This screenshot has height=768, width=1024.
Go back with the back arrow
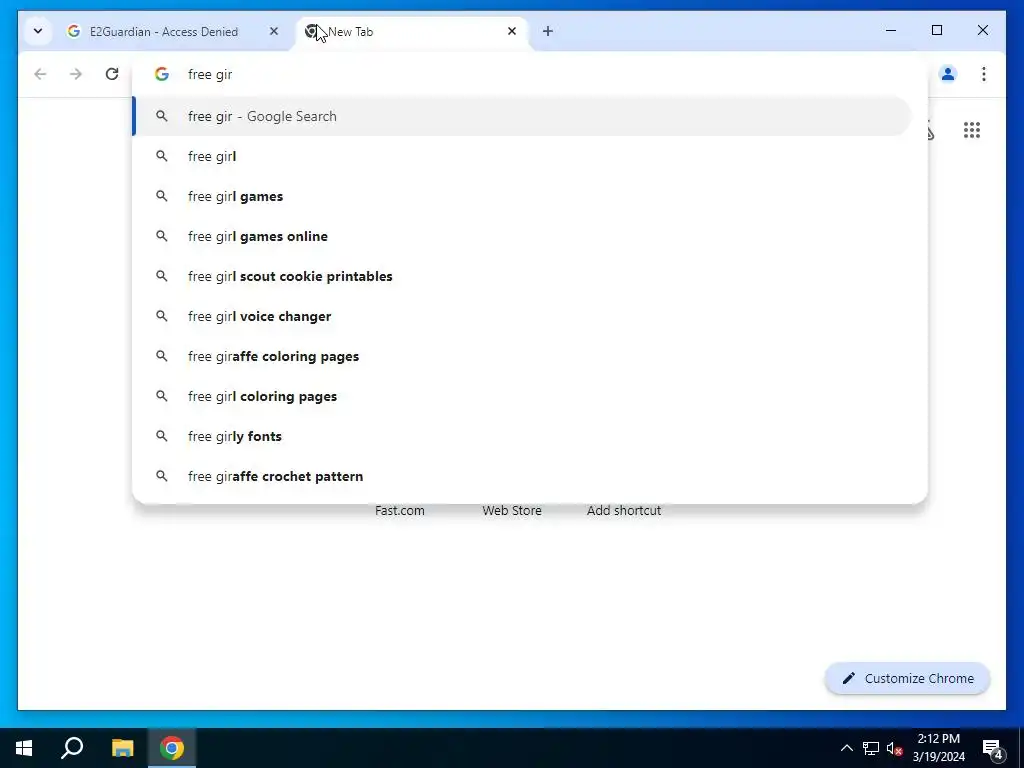[x=40, y=74]
